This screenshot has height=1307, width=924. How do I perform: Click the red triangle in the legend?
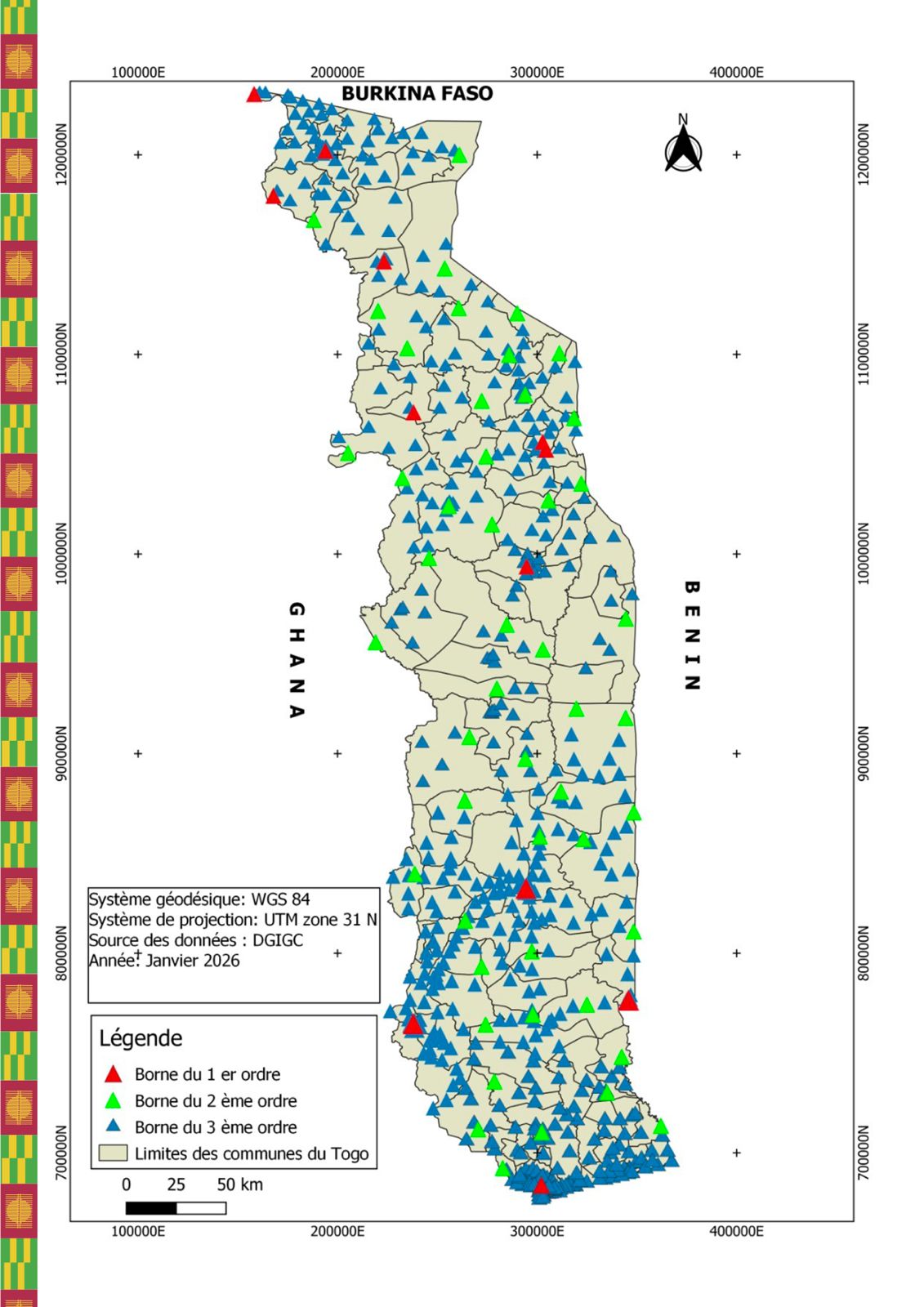click(114, 1075)
